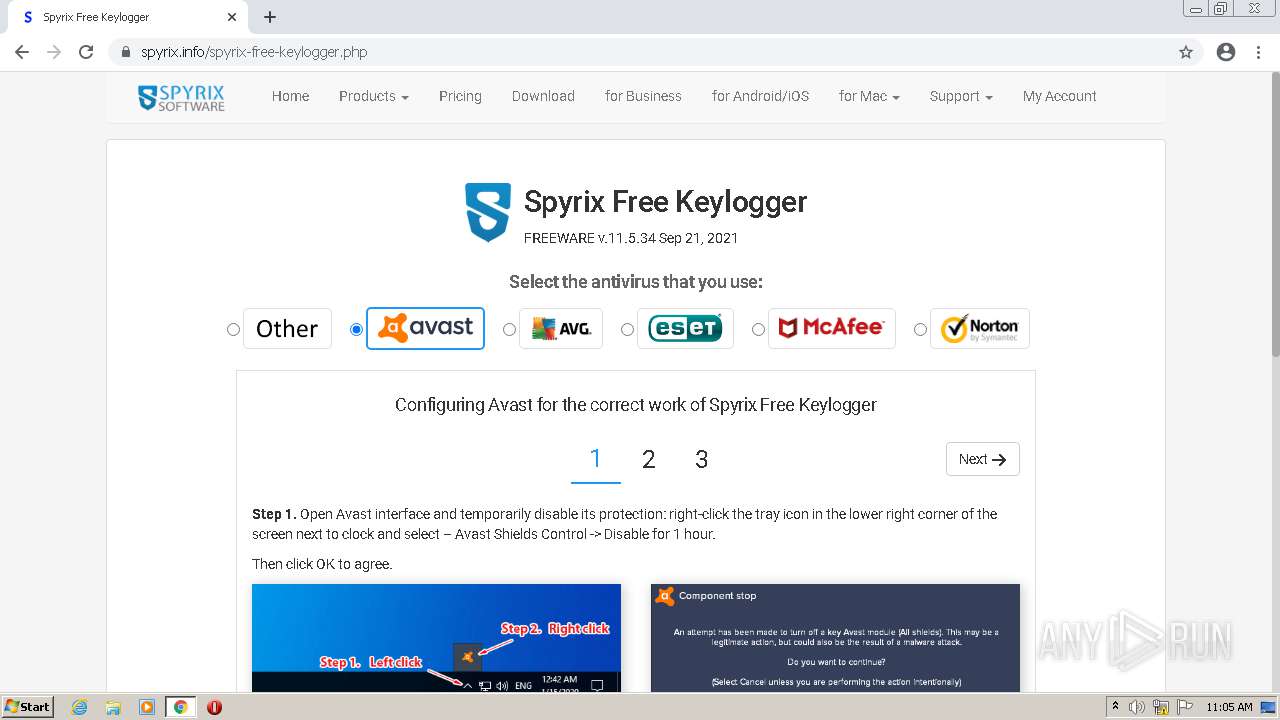Viewport: 1280px width, 720px height.
Task: Select the ESET radio button
Action: pos(627,329)
